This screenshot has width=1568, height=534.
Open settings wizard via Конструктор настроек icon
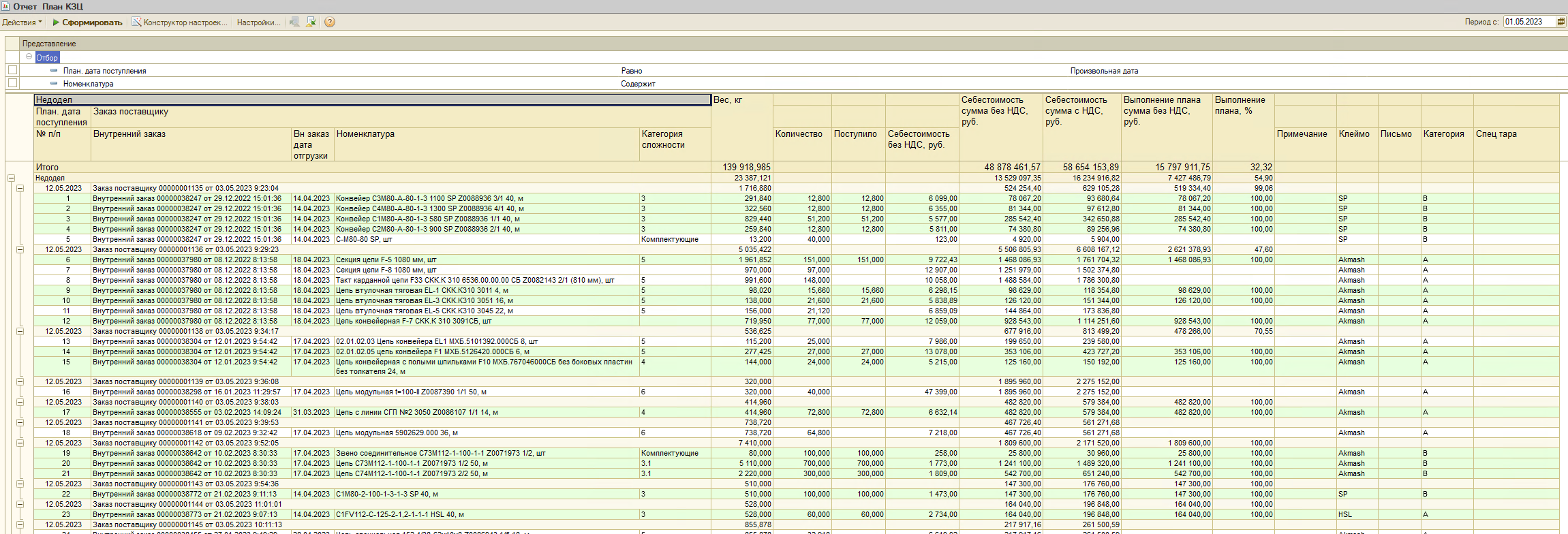pos(136,22)
